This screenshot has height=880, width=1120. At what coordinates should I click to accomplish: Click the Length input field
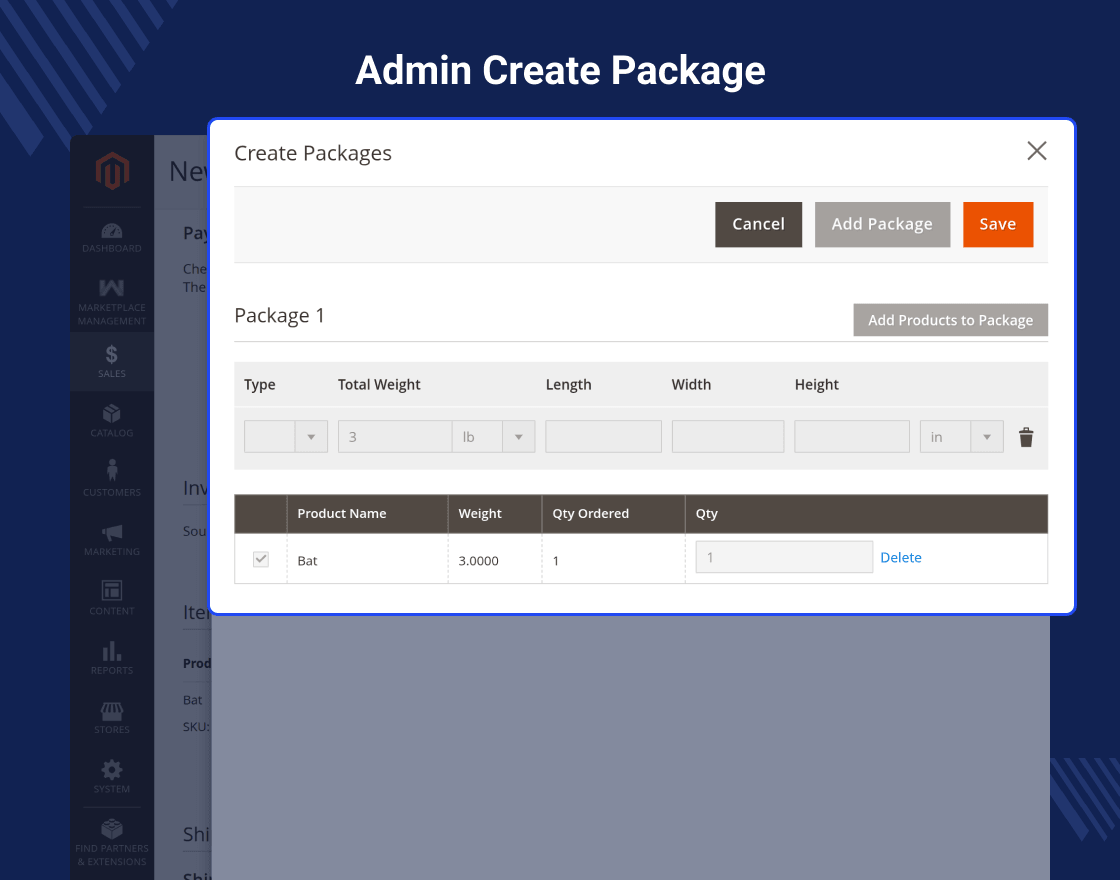coord(604,436)
